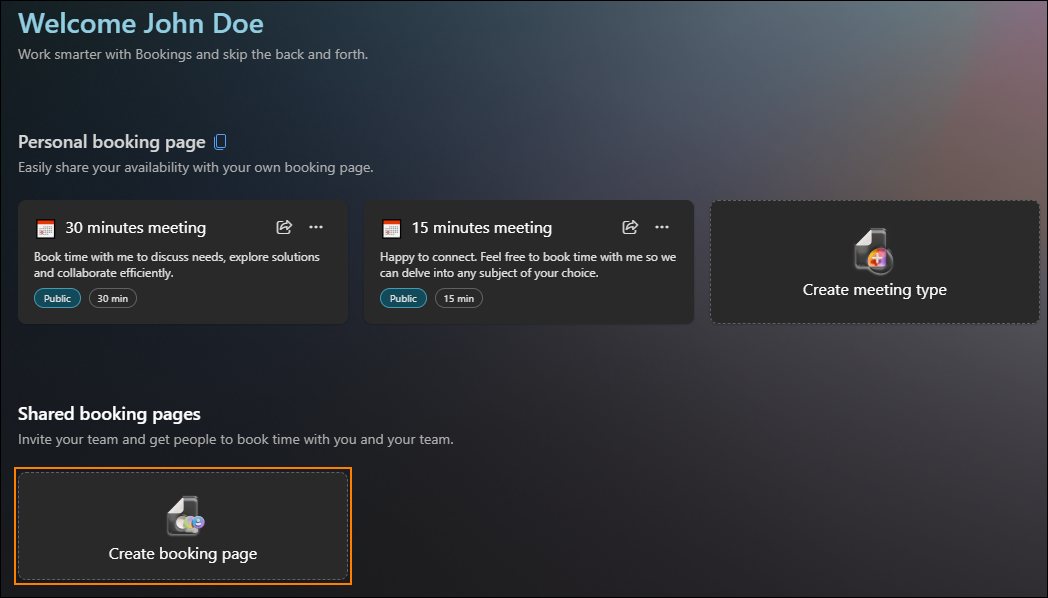Screen dimensions: 1048x598
Task: Create a new meeting type
Action: coord(875,262)
